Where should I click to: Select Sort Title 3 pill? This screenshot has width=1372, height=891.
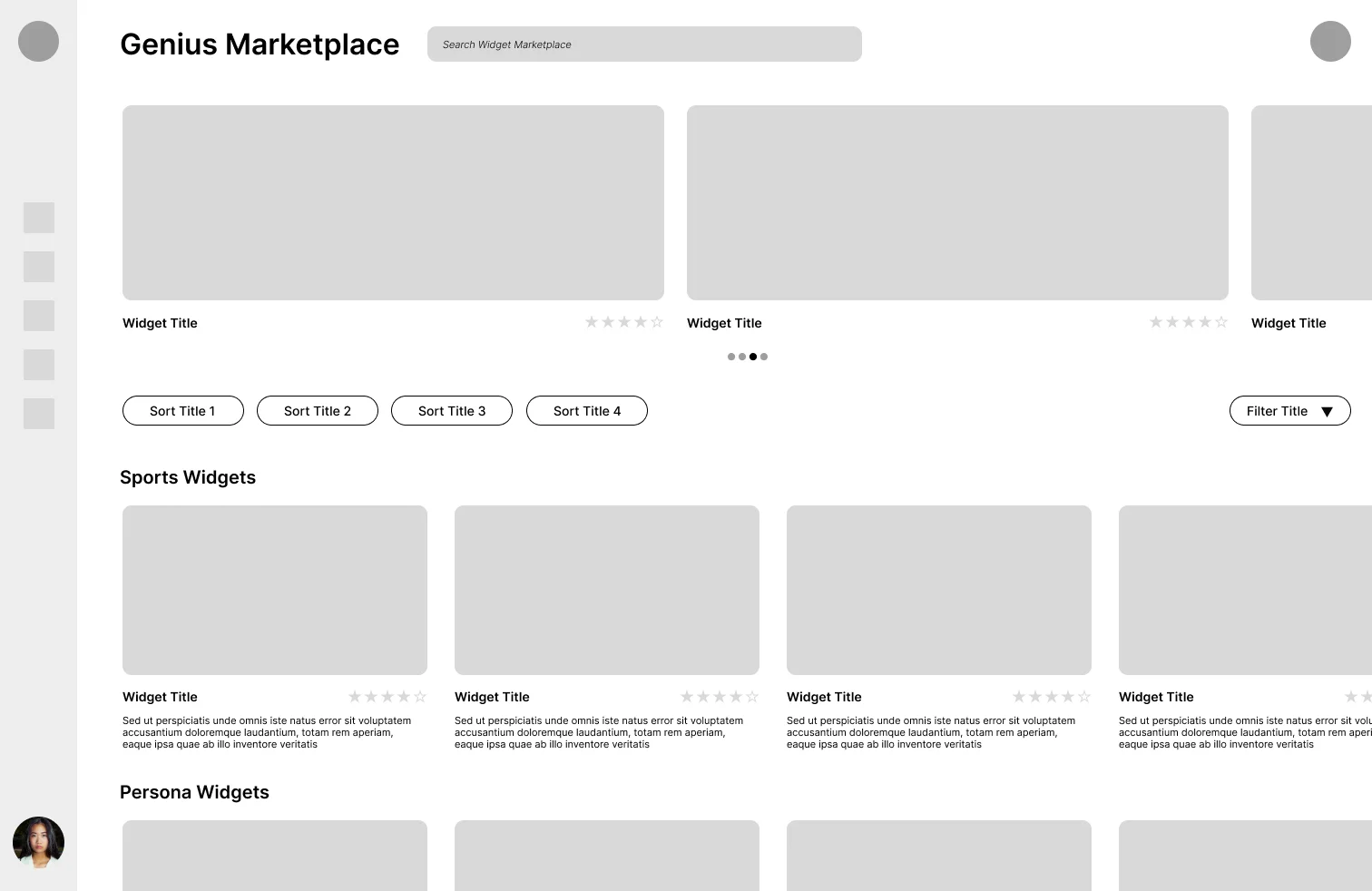tap(452, 411)
